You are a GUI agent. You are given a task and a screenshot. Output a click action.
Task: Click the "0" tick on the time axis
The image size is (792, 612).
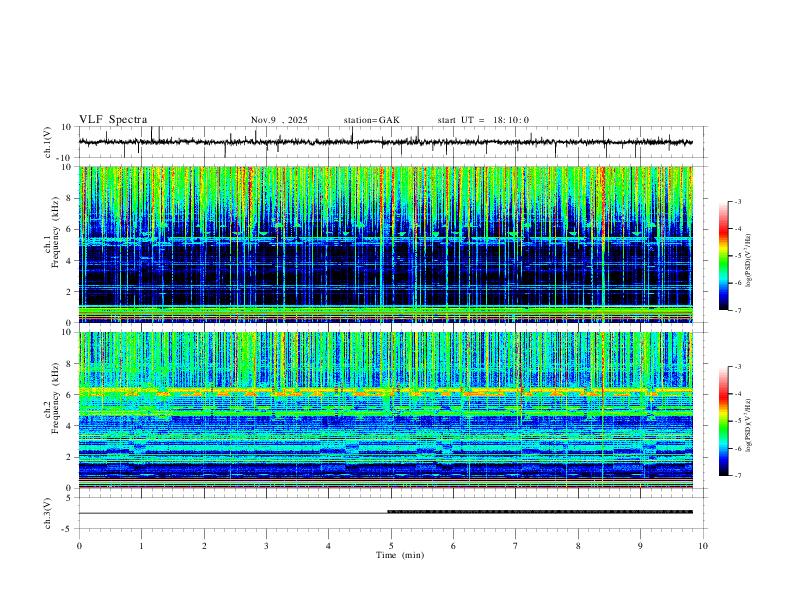(x=79, y=546)
